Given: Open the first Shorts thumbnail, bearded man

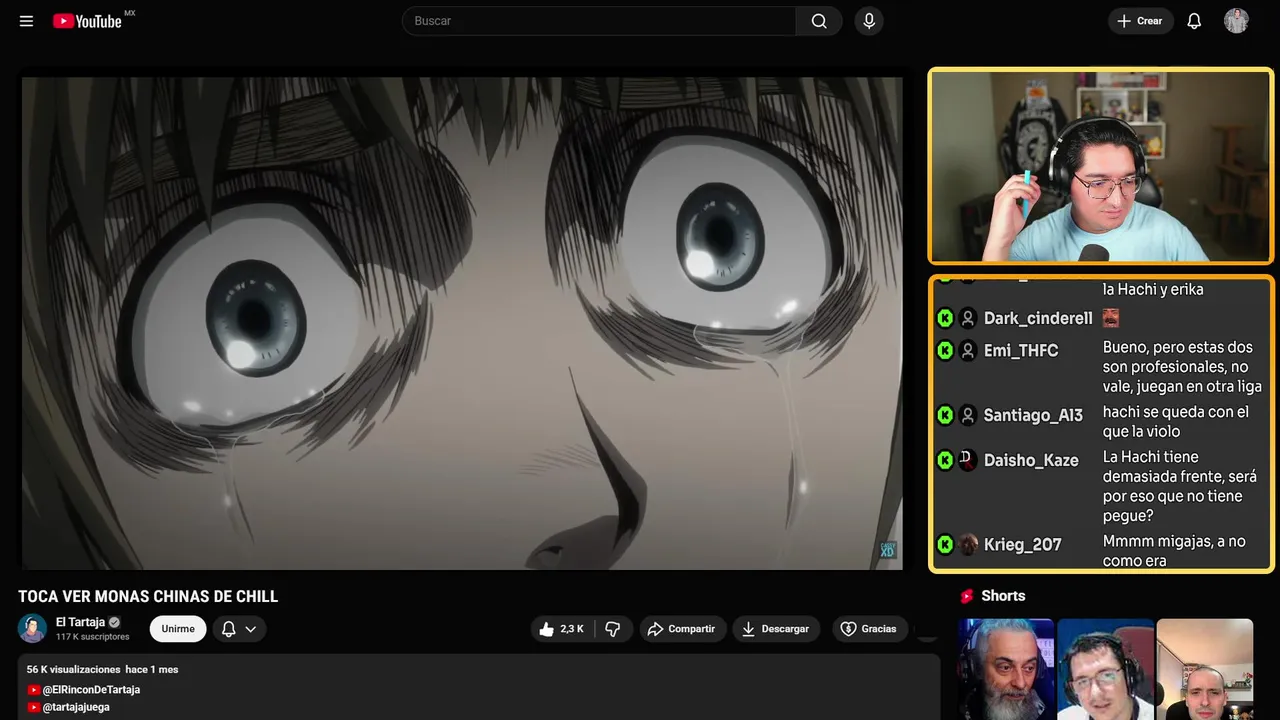Looking at the screenshot, I should (1006, 669).
